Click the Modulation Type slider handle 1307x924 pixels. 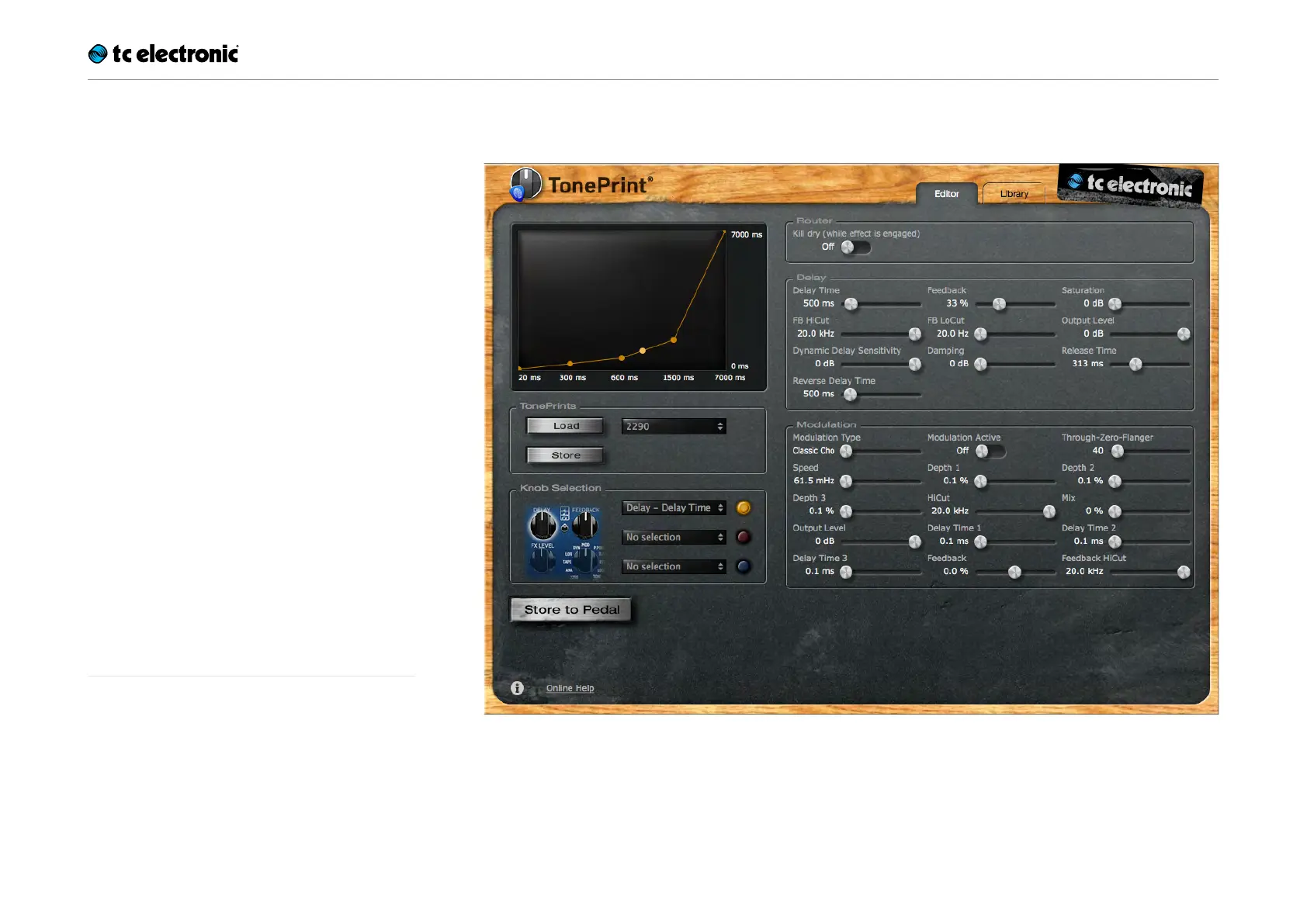click(x=846, y=452)
